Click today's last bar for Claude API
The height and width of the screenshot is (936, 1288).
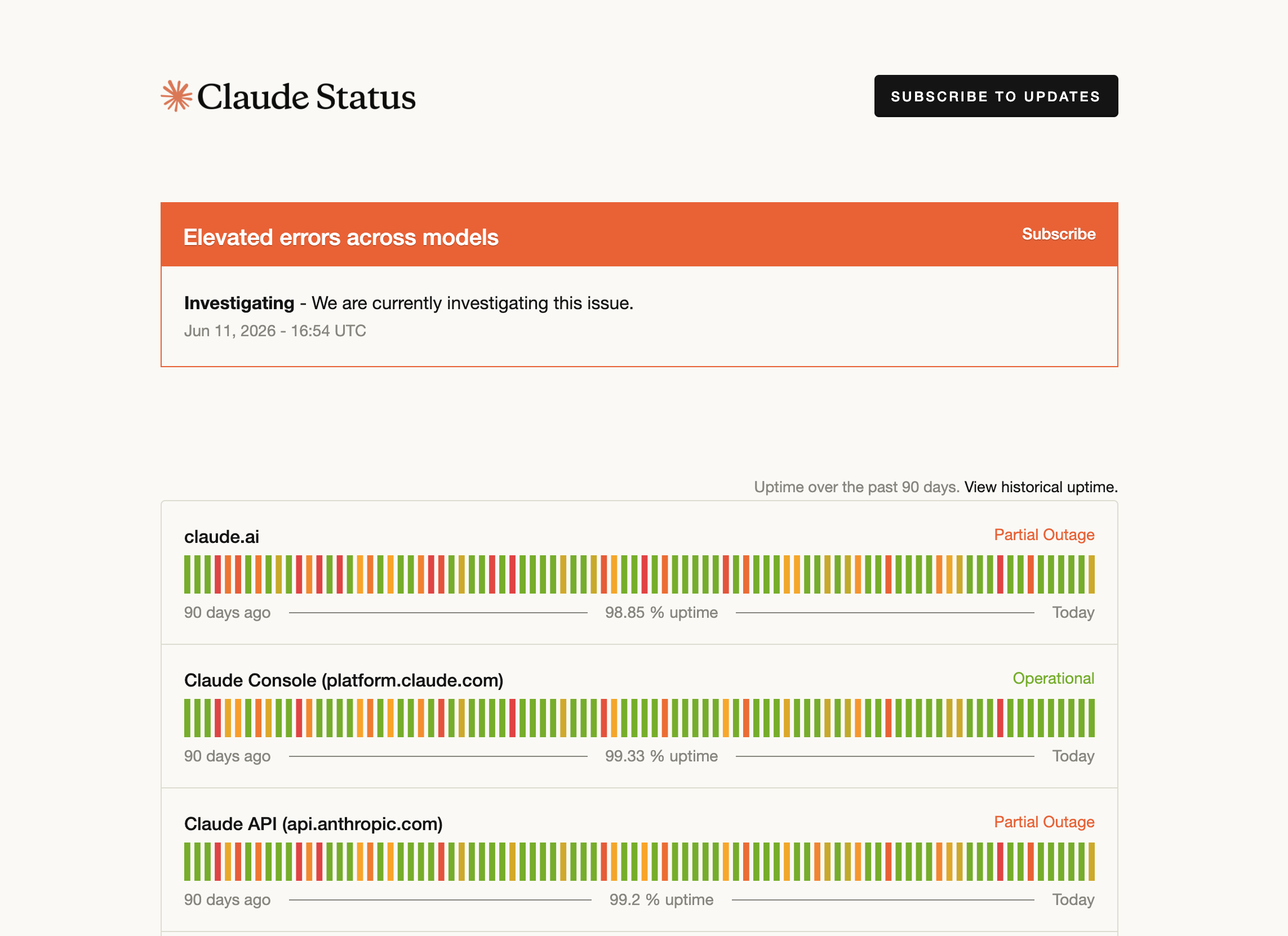tap(1091, 862)
